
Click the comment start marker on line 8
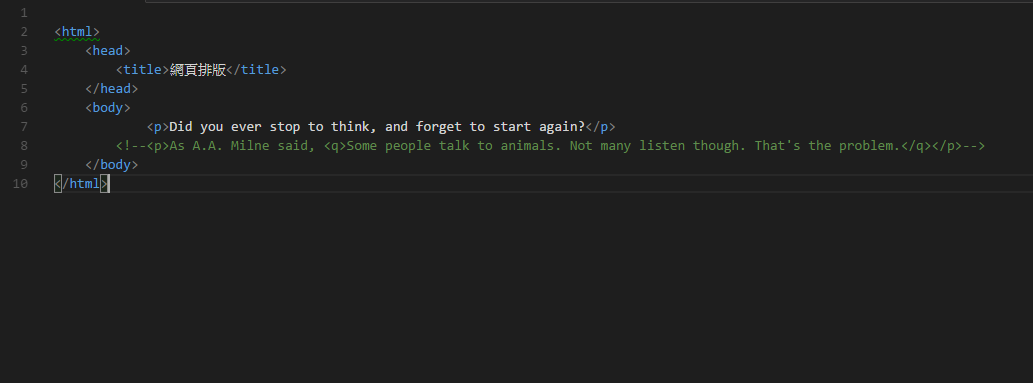tap(131, 146)
